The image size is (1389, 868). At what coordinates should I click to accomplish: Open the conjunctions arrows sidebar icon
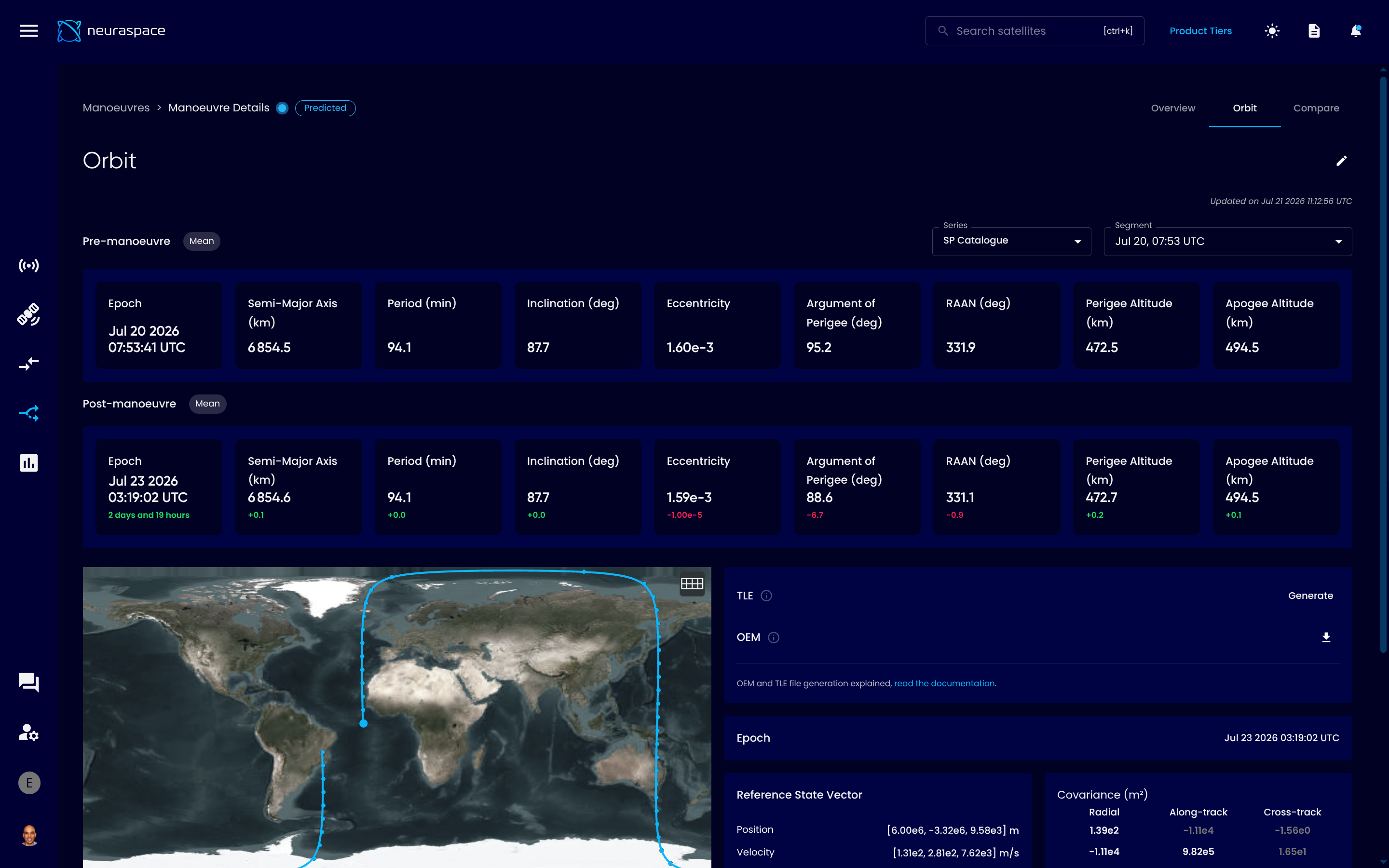tap(29, 364)
